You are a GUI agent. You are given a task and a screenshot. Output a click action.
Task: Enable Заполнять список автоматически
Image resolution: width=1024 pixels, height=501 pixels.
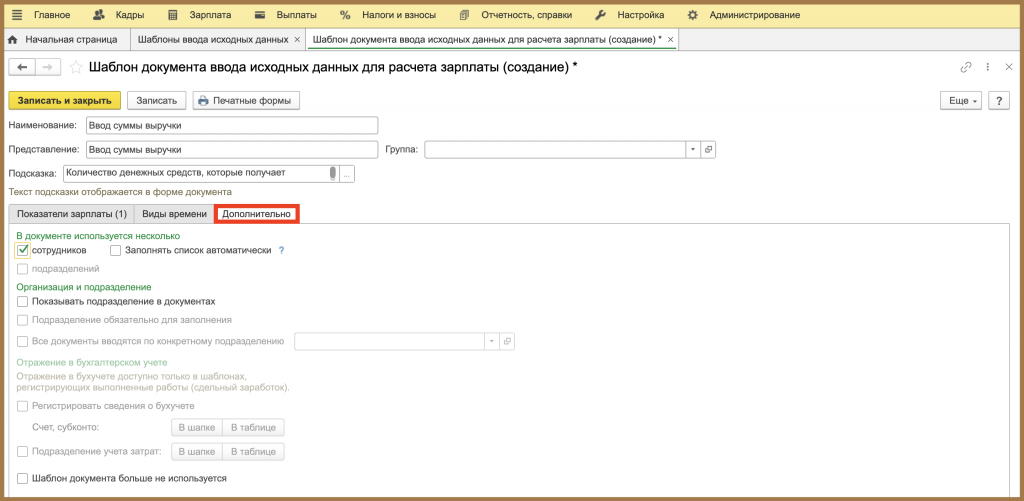116,250
